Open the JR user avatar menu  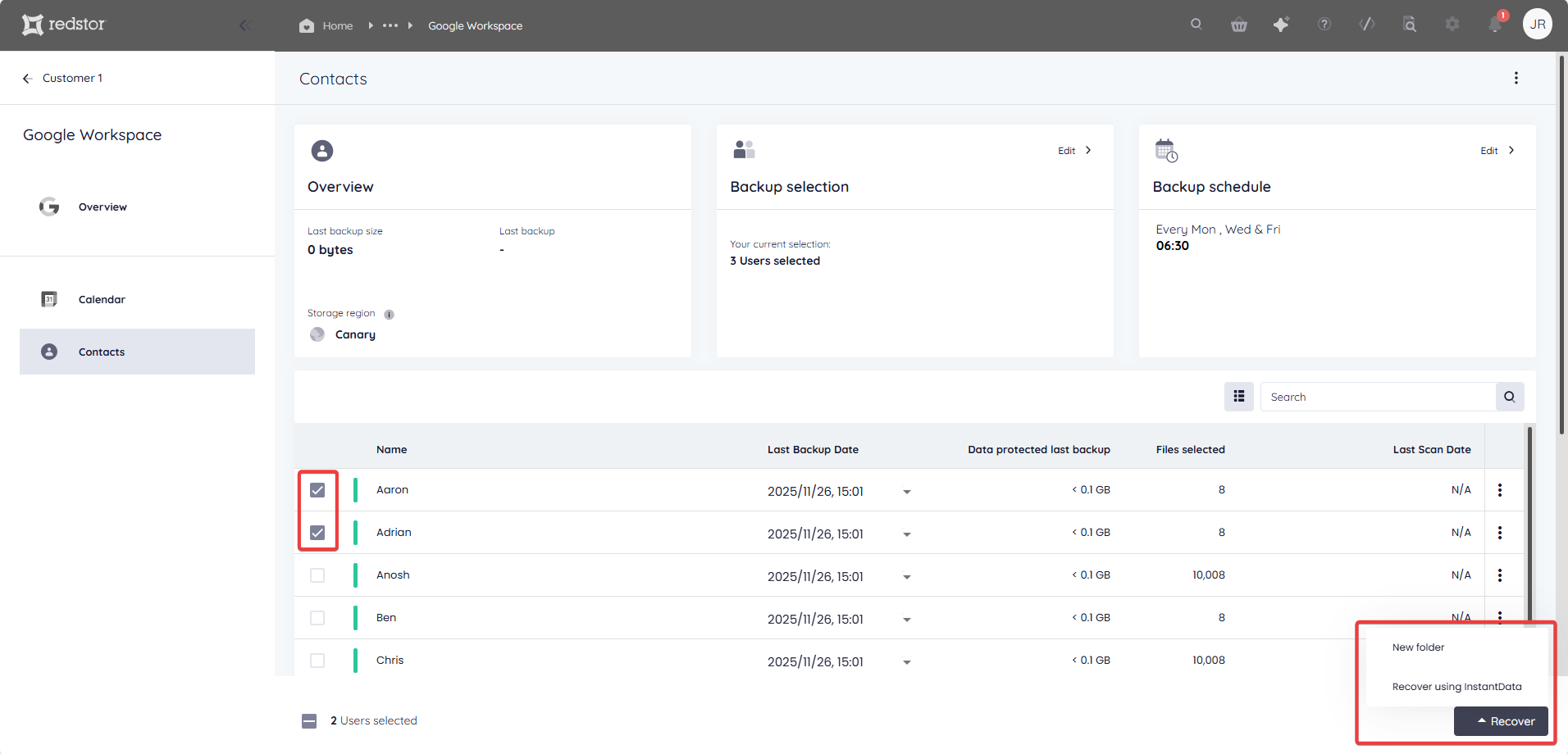pos(1538,24)
